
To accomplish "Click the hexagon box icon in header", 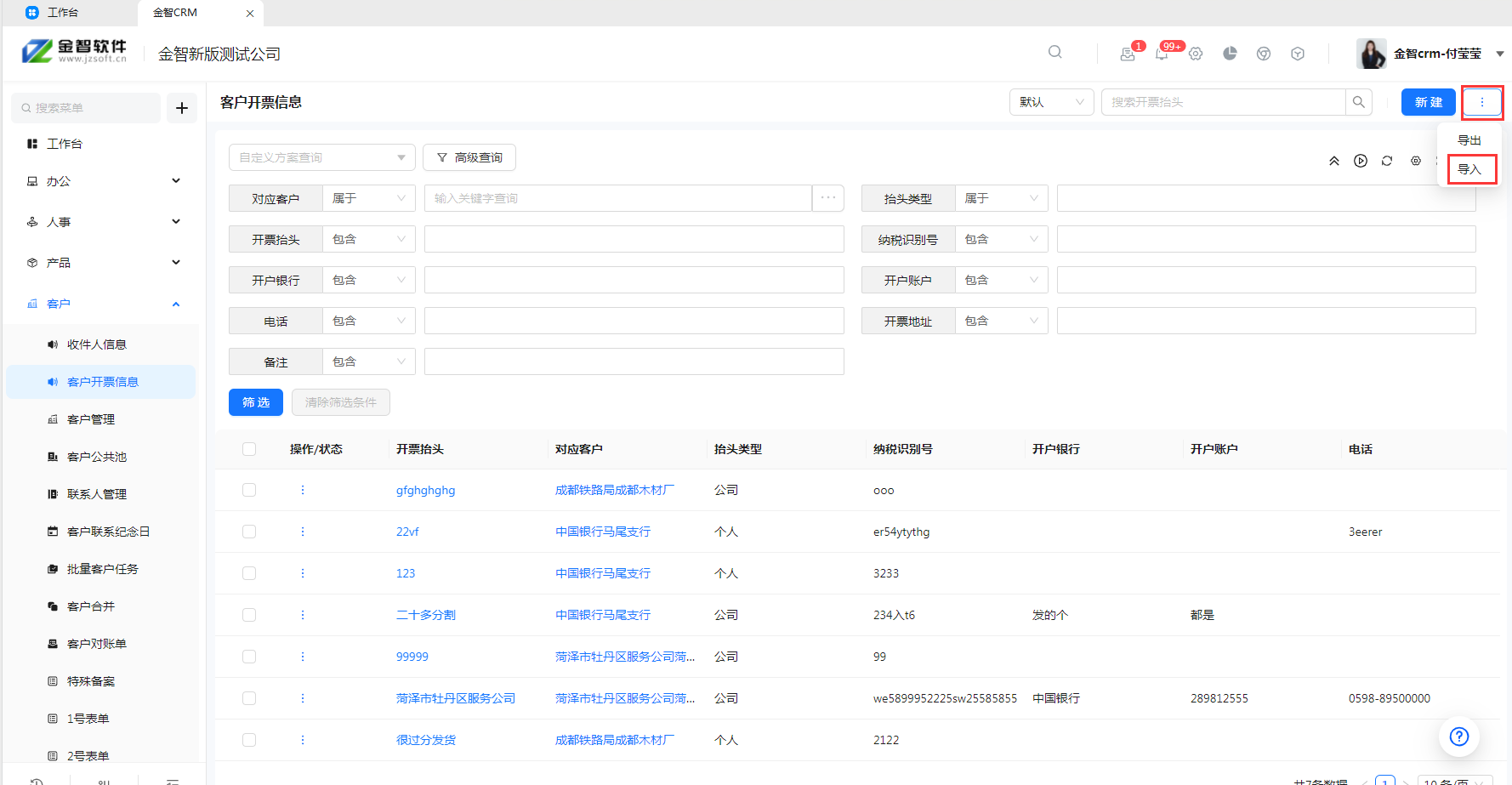I will [x=1298, y=54].
